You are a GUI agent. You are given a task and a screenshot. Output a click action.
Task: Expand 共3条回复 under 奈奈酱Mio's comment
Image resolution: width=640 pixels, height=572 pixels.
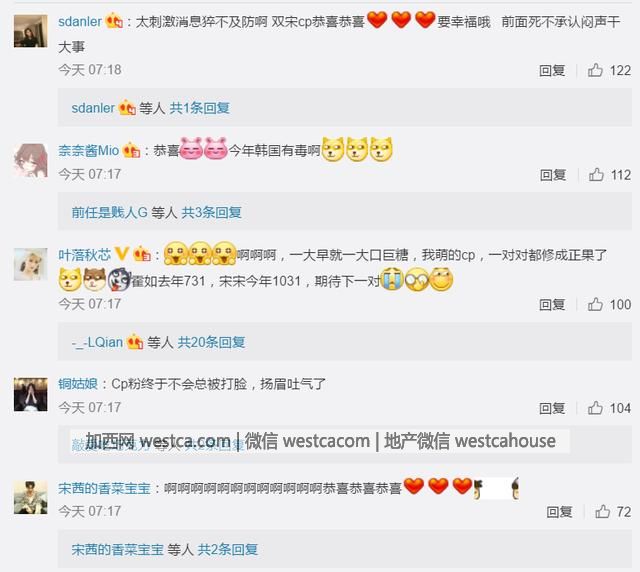pos(211,212)
